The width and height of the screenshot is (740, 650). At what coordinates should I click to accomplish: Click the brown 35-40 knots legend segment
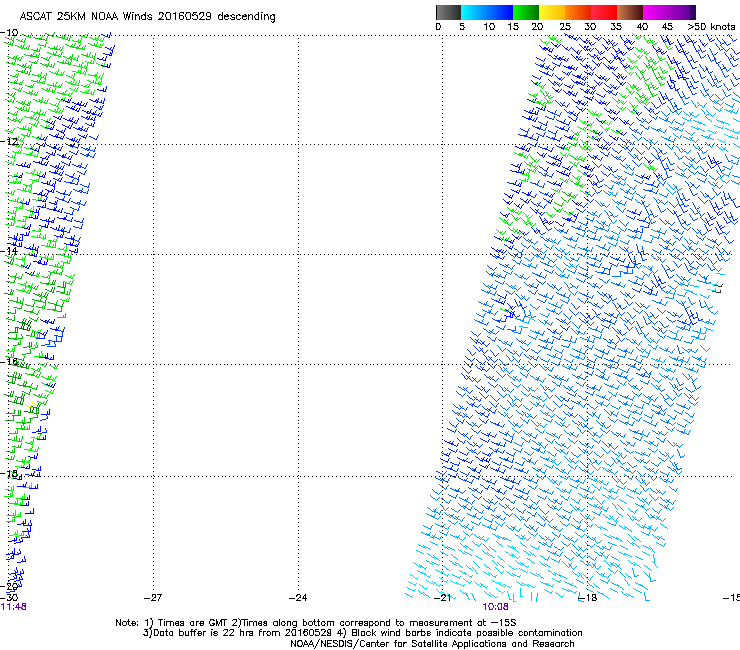pyautogui.click(x=630, y=12)
